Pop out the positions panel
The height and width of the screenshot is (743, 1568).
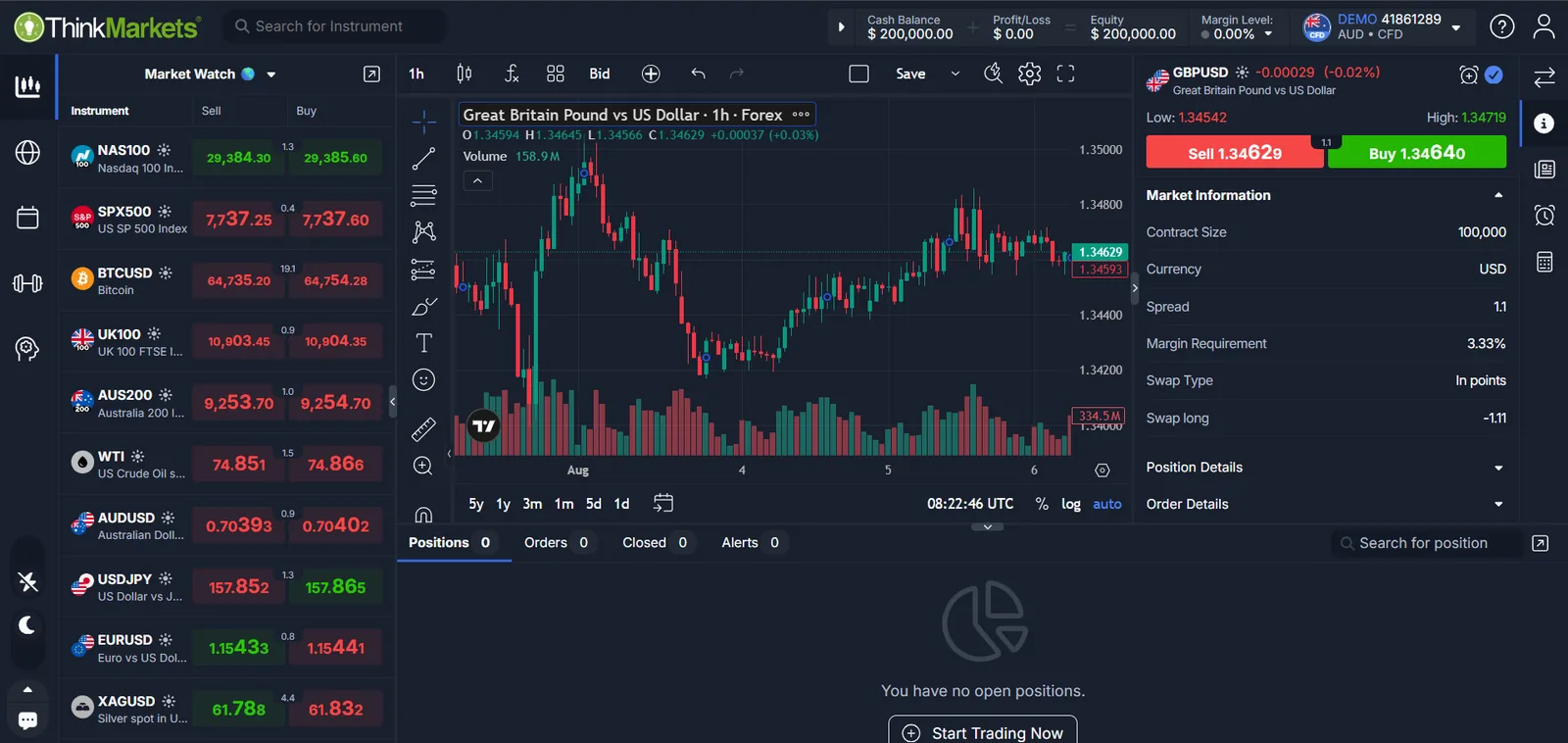point(1541,543)
